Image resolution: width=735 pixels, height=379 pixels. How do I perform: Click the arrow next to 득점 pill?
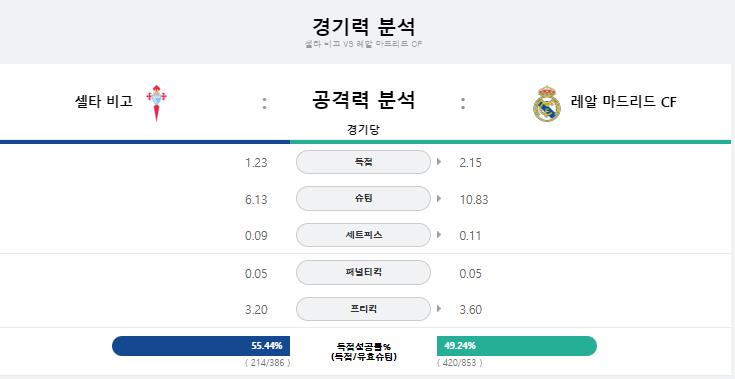coord(439,162)
